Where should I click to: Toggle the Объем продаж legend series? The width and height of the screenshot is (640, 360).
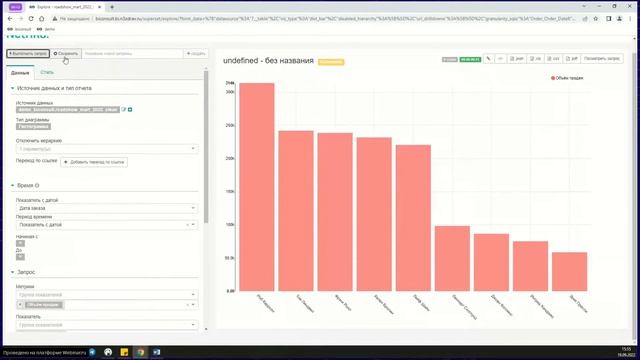pos(567,78)
